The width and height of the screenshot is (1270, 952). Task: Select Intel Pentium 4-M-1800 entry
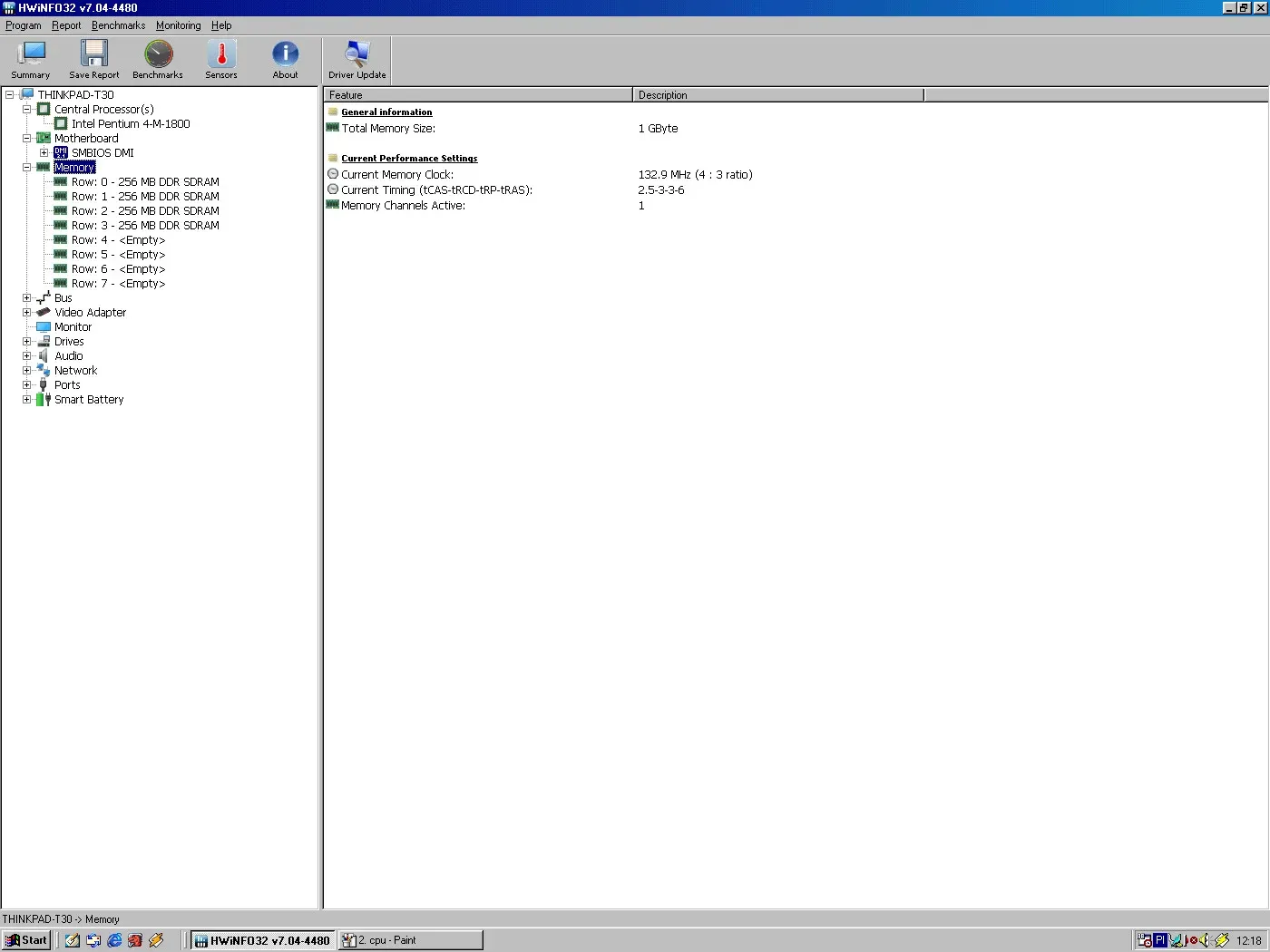coord(131,124)
